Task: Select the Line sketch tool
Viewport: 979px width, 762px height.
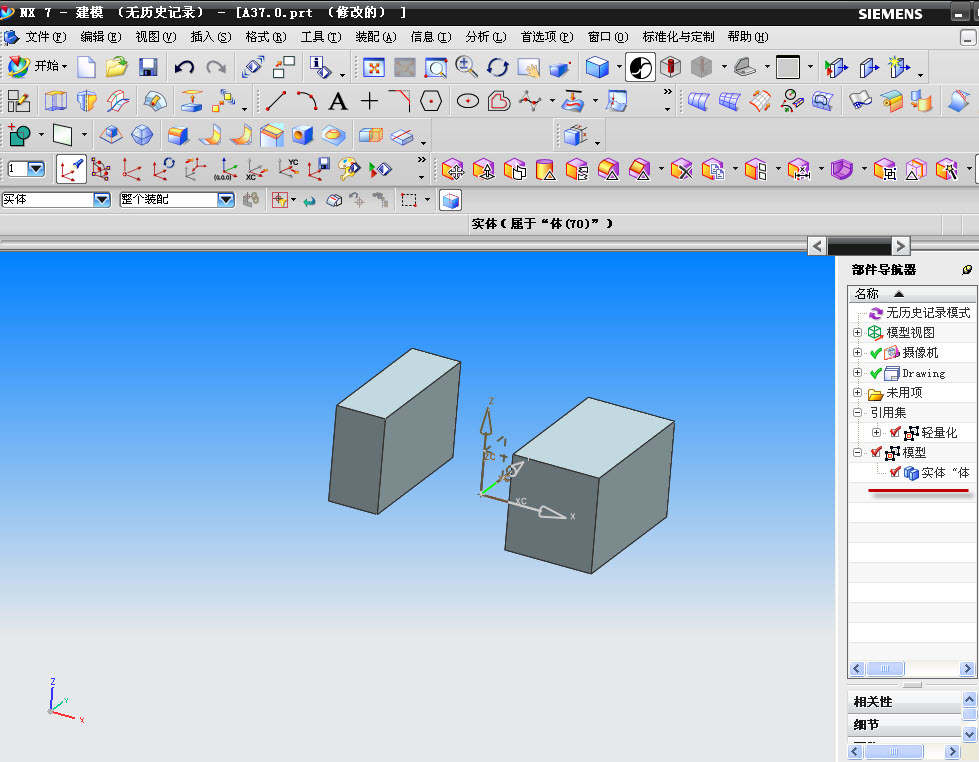Action: [x=276, y=101]
